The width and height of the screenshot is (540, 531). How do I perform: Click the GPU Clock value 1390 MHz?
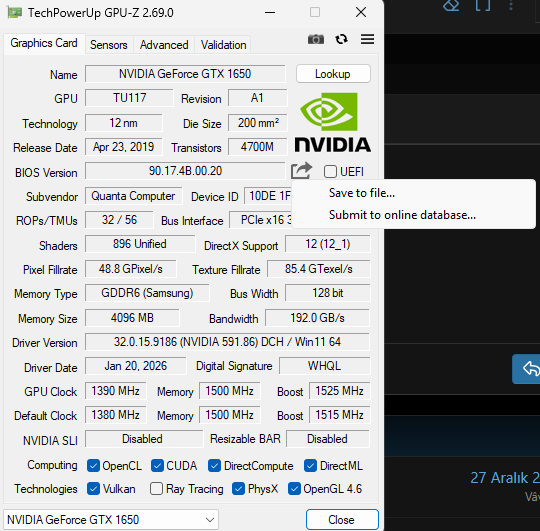pyautogui.click(x=115, y=391)
